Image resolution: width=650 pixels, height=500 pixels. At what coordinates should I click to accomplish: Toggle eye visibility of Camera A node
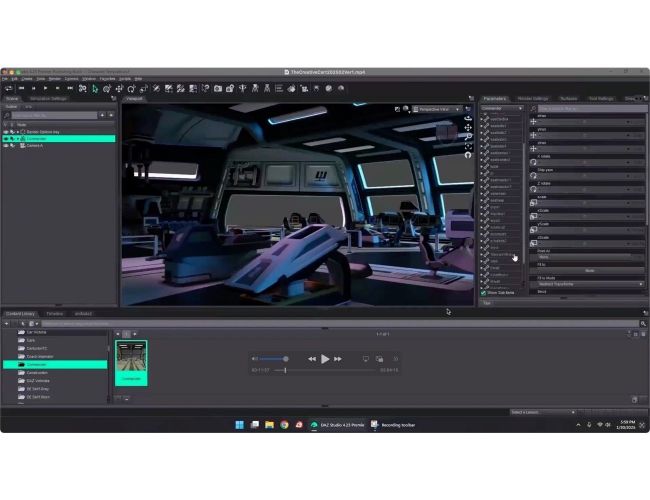coord(5,146)
